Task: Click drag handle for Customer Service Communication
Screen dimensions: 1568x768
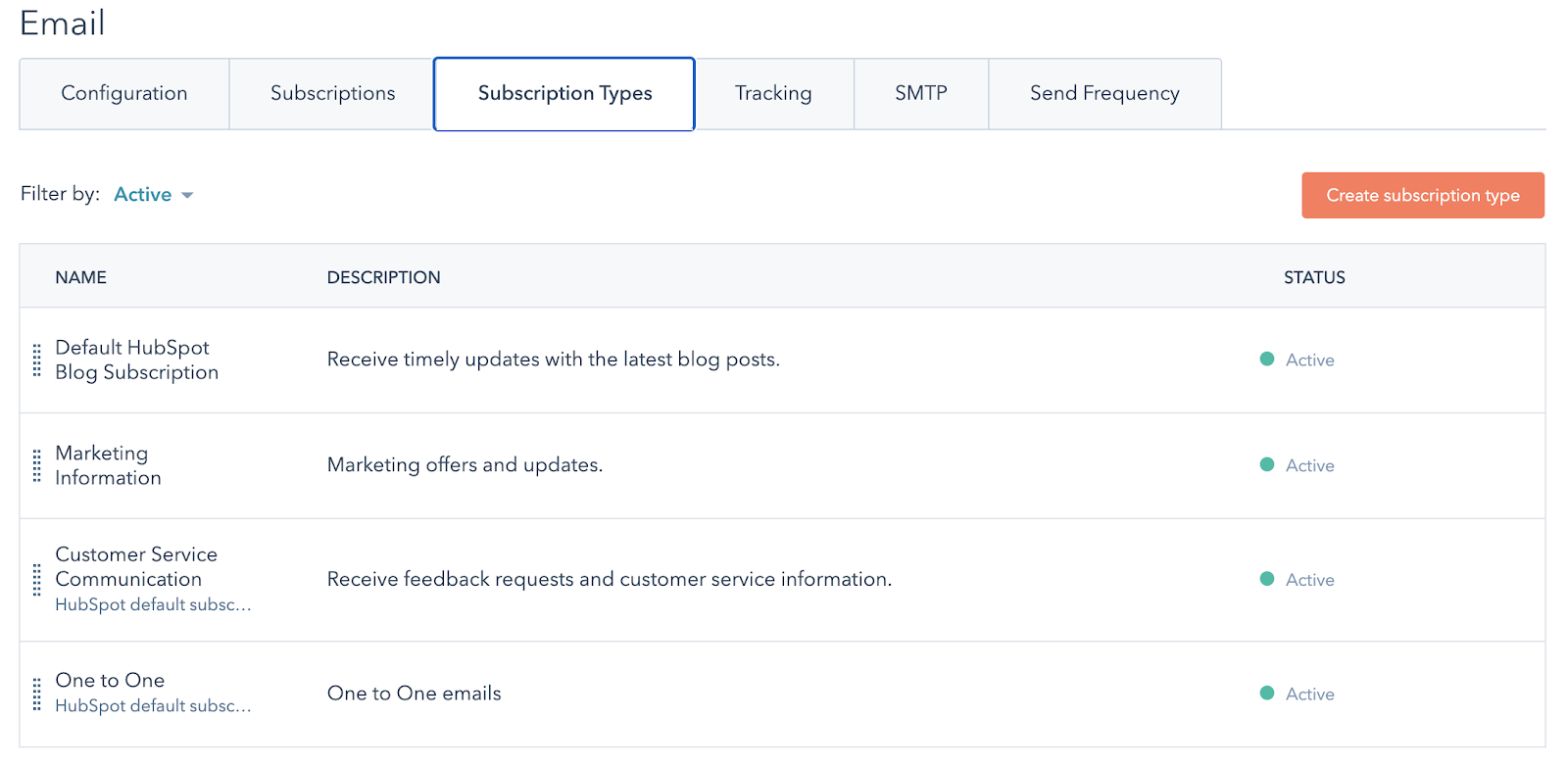Action: 37,580
